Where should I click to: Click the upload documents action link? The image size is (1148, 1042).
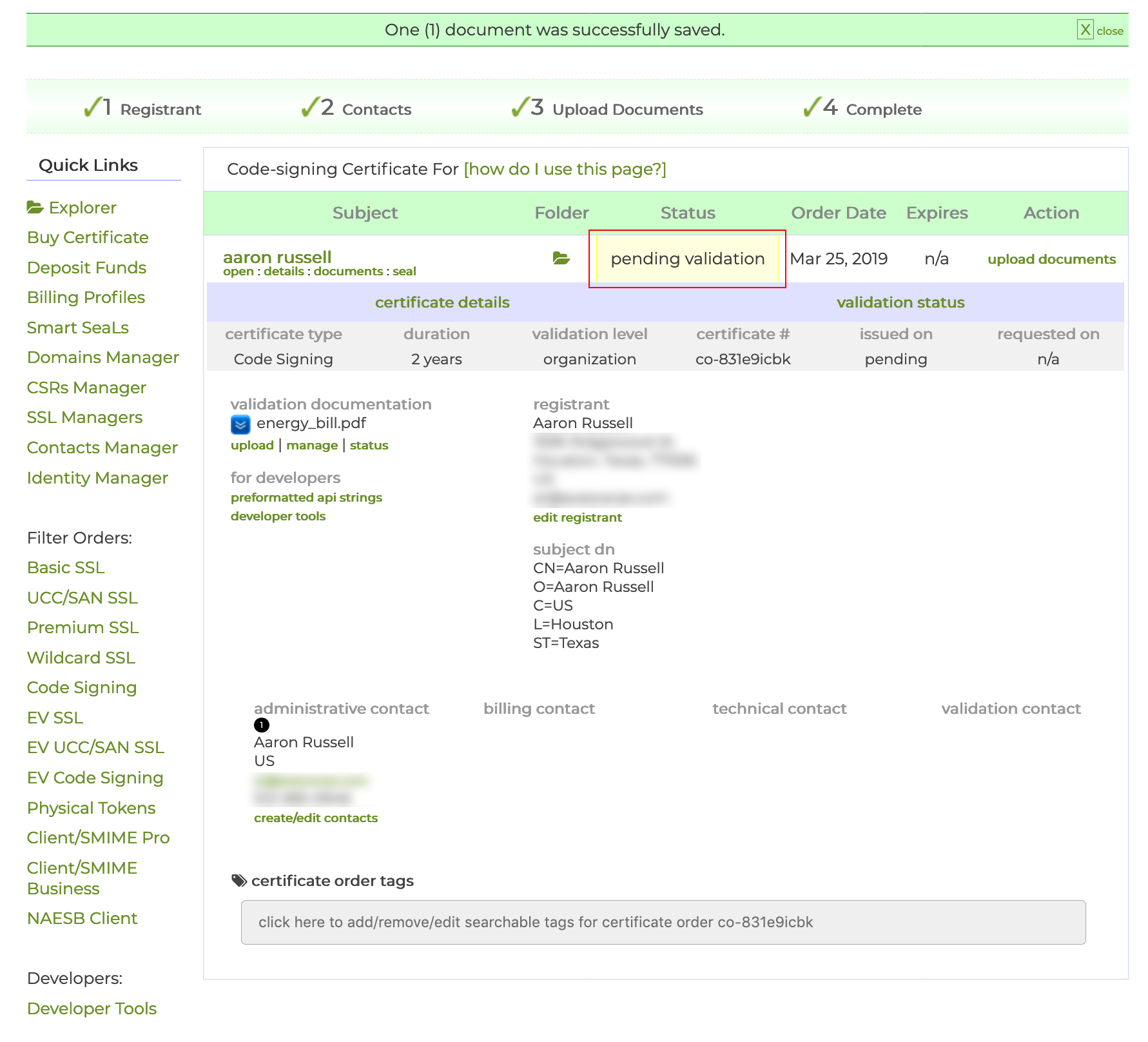click(1051, 259)
